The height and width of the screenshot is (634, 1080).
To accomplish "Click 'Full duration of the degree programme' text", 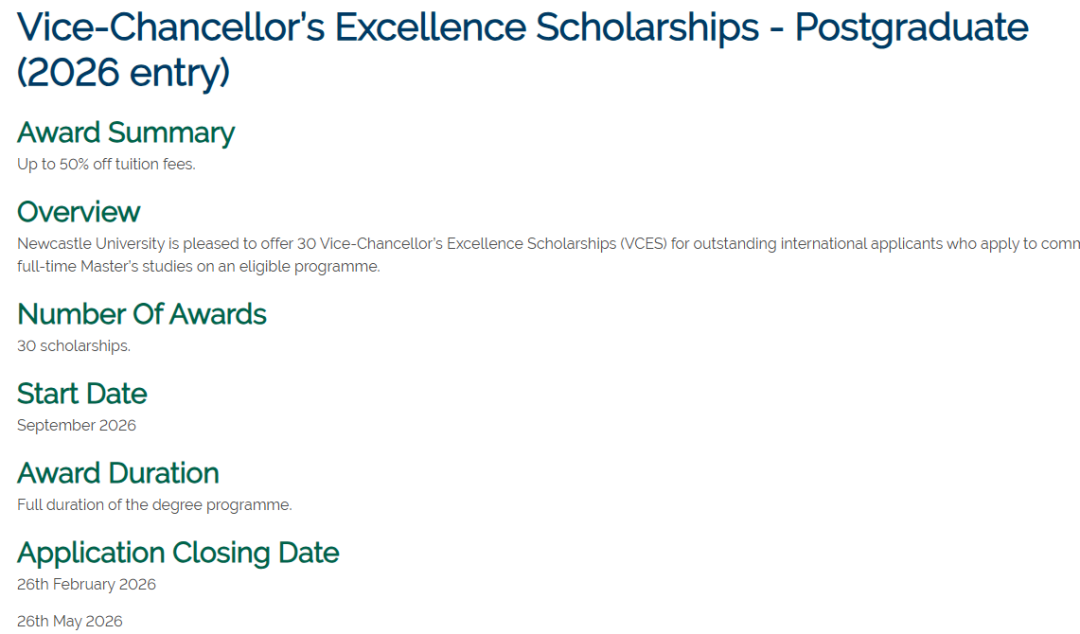I will click(154, 505).
